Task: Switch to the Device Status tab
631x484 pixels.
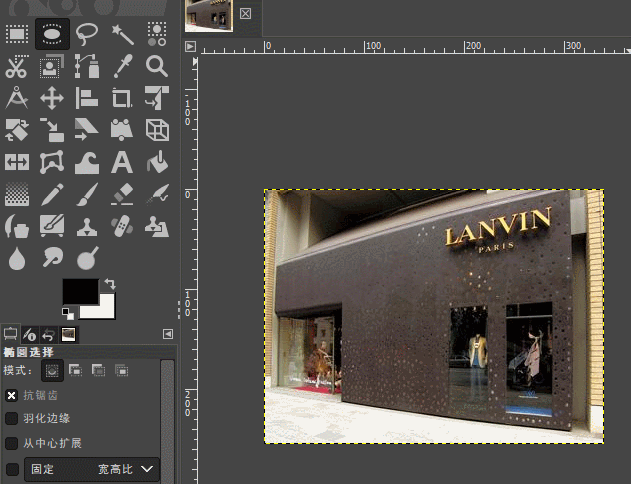Action: [30, 334]
